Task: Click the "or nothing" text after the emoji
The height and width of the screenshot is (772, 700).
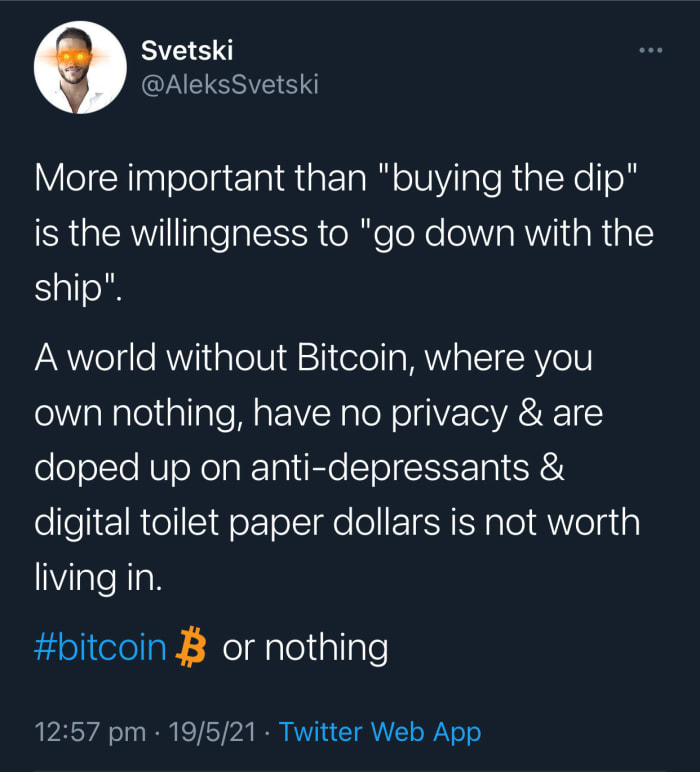Action: pyautogui.click(x=304, y=647)
